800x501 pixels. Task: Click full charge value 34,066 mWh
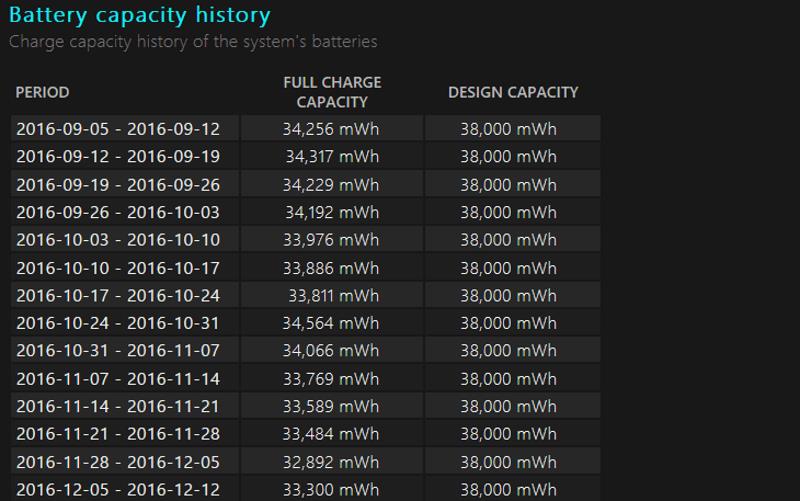coord(331,350)
